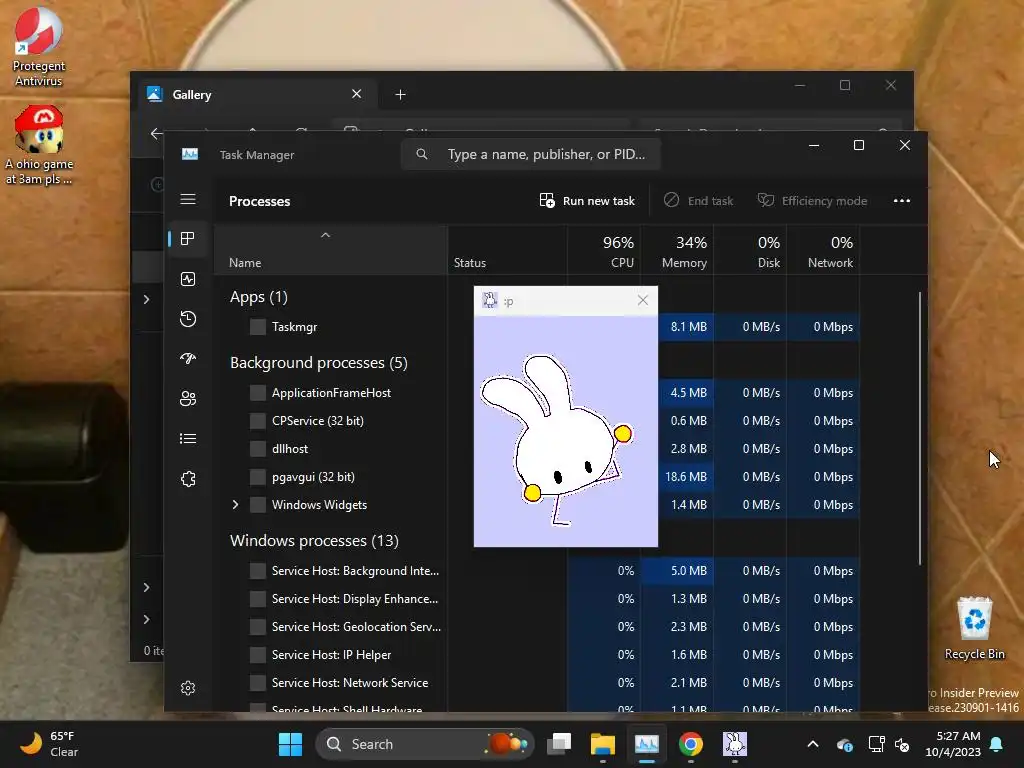This screenshot has height=768, width=1024.
Task: Open the Task Manager hamburger navigation menu
Action: click(188, 199)
